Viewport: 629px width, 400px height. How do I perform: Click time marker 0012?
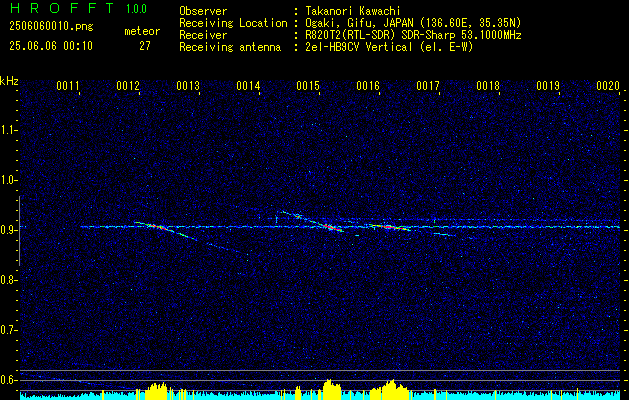point(128,86)
